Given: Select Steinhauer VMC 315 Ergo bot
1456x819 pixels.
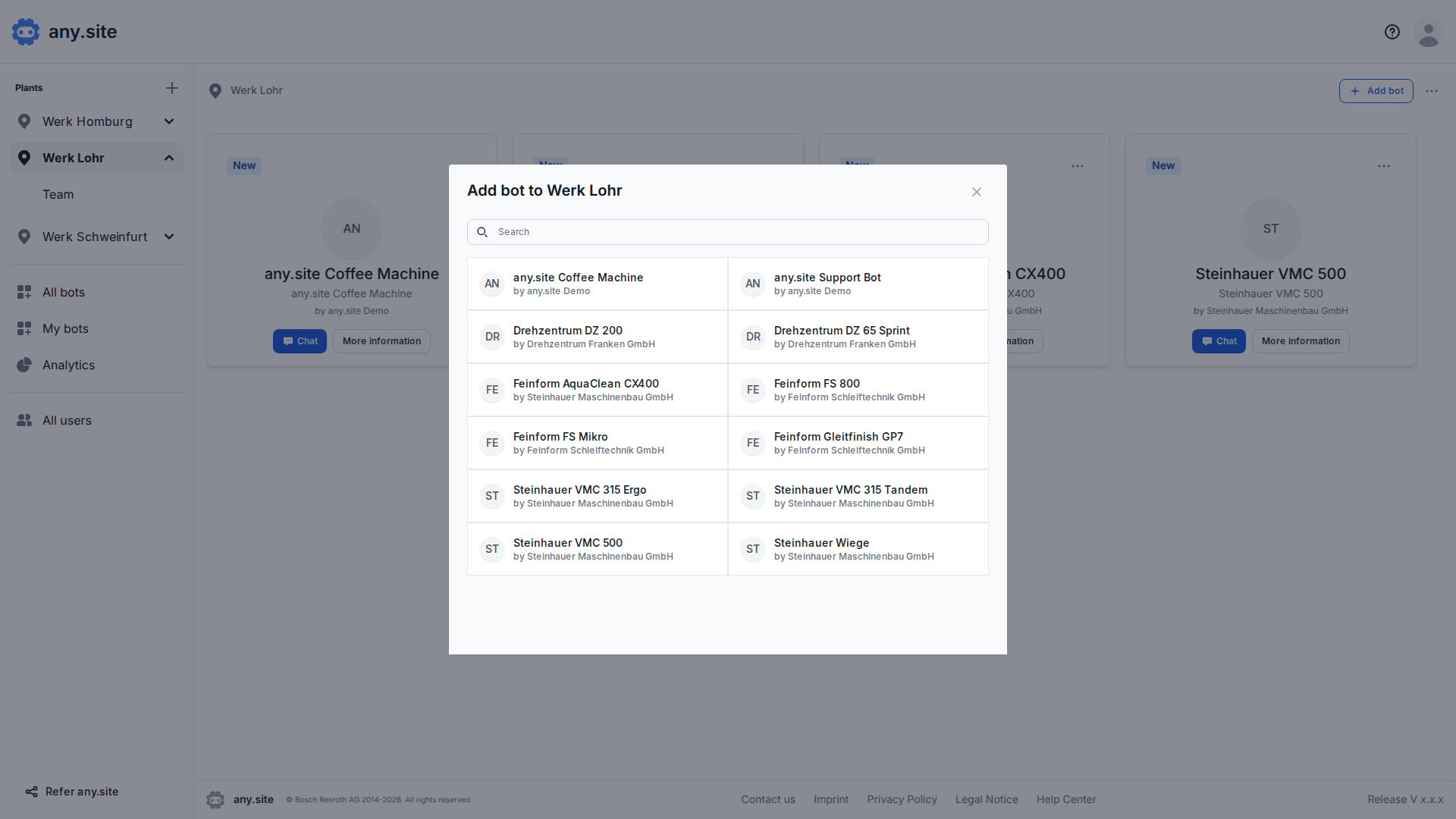Looking at the screenshot, I should pos(598,496).
